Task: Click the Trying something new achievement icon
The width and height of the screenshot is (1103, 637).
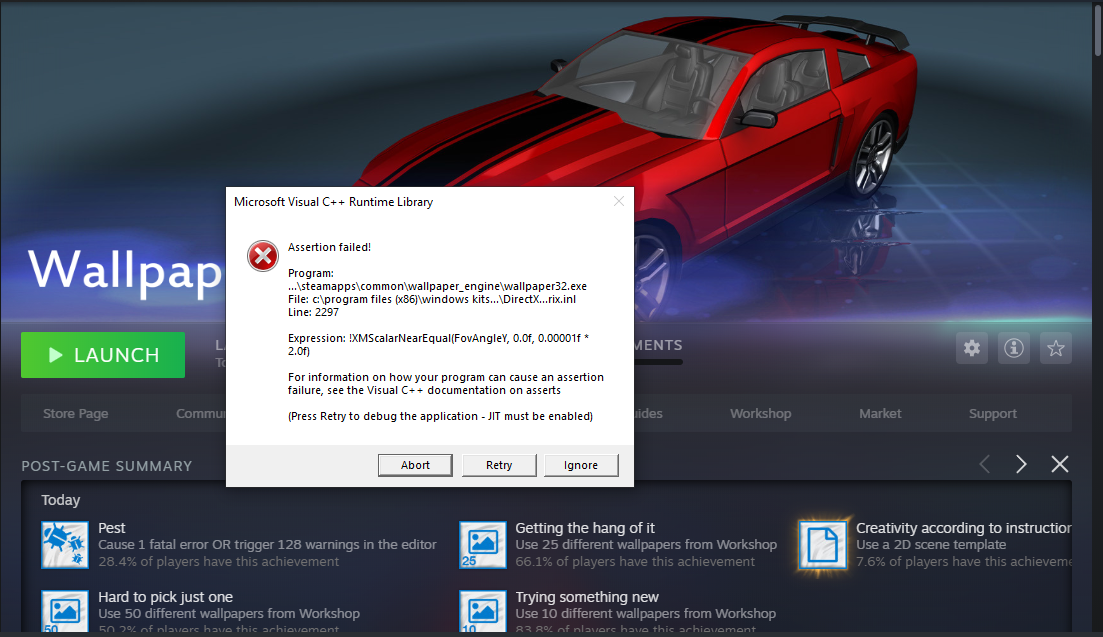Action: pos(483,612)
